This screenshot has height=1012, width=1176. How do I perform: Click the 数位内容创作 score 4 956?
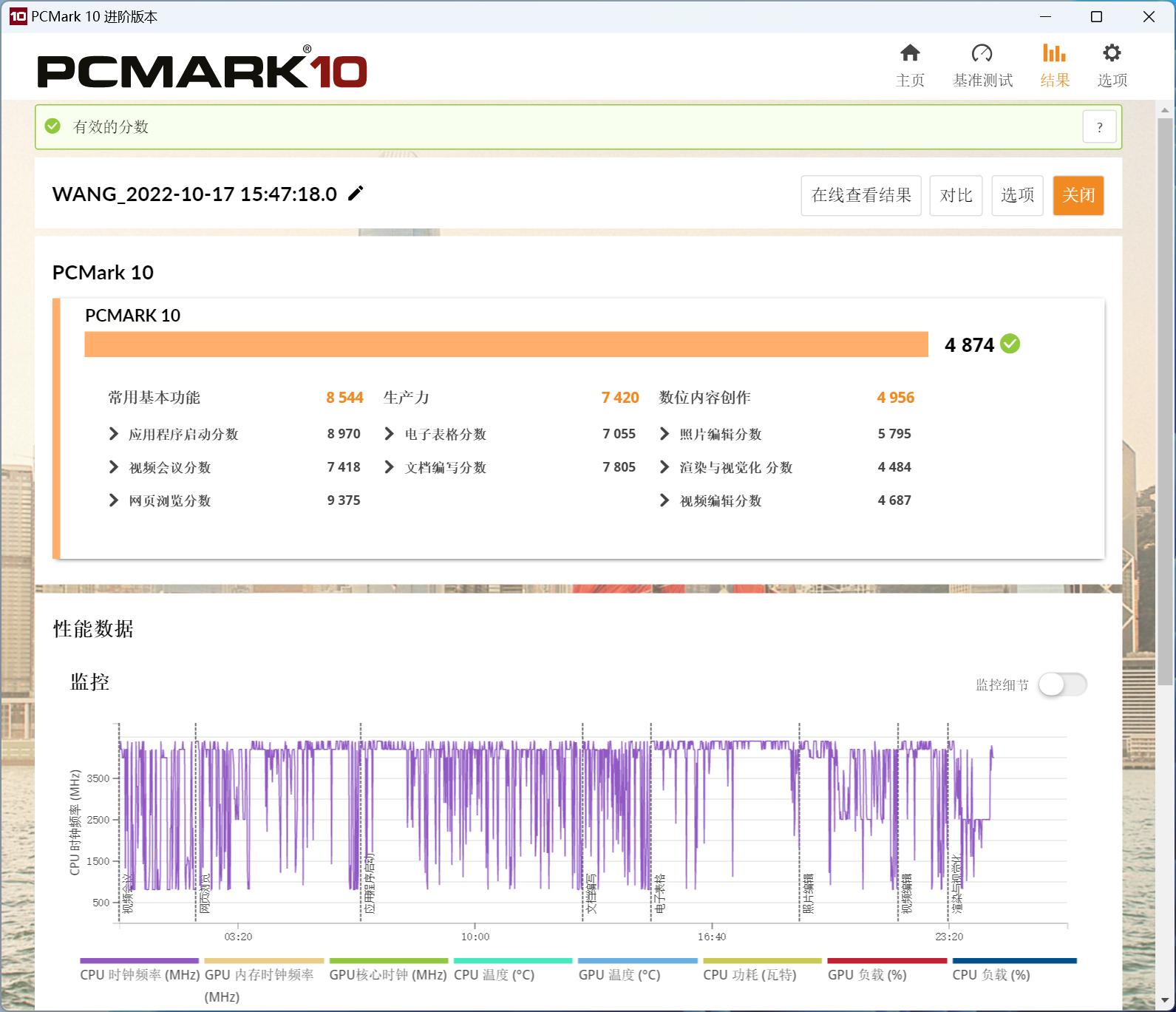895,398
